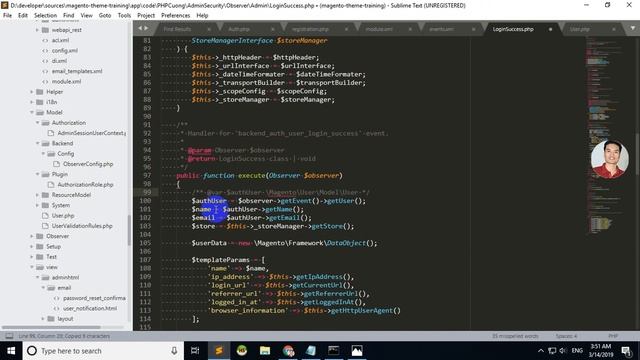Collapse the Backend folder
This screenshot has height=360, width=640.
[x=37, y=143]
